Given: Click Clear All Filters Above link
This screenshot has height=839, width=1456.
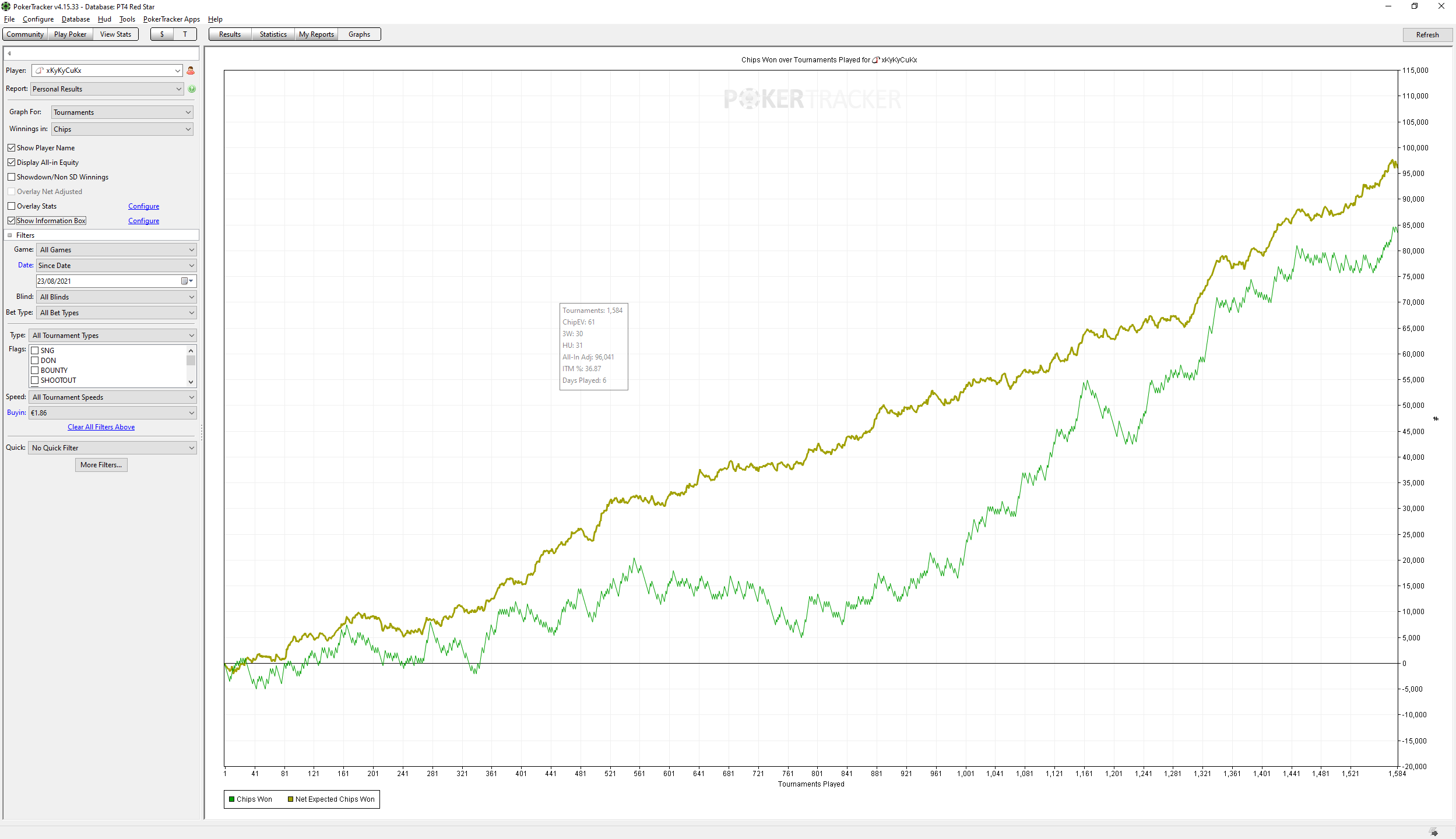Looking at the screenshot, I should [x=101, y=427].
